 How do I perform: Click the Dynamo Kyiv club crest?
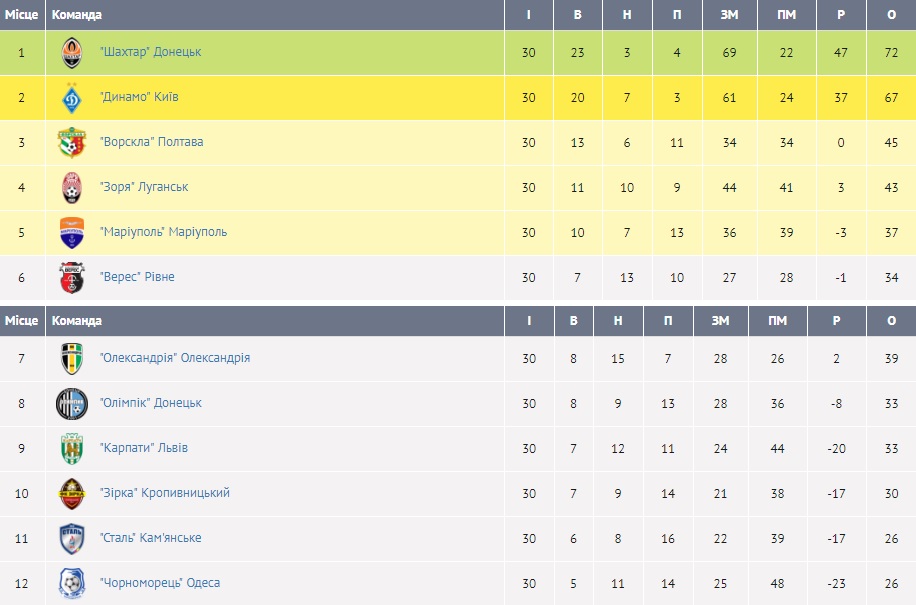(x=72, y=98)
